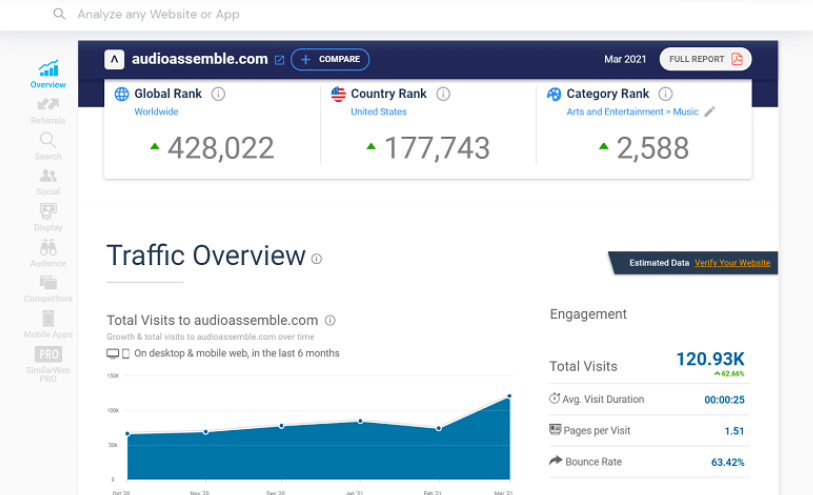The image size is (813, 495).
Task: Click the Mar 2021 date label
Action: 625,59
